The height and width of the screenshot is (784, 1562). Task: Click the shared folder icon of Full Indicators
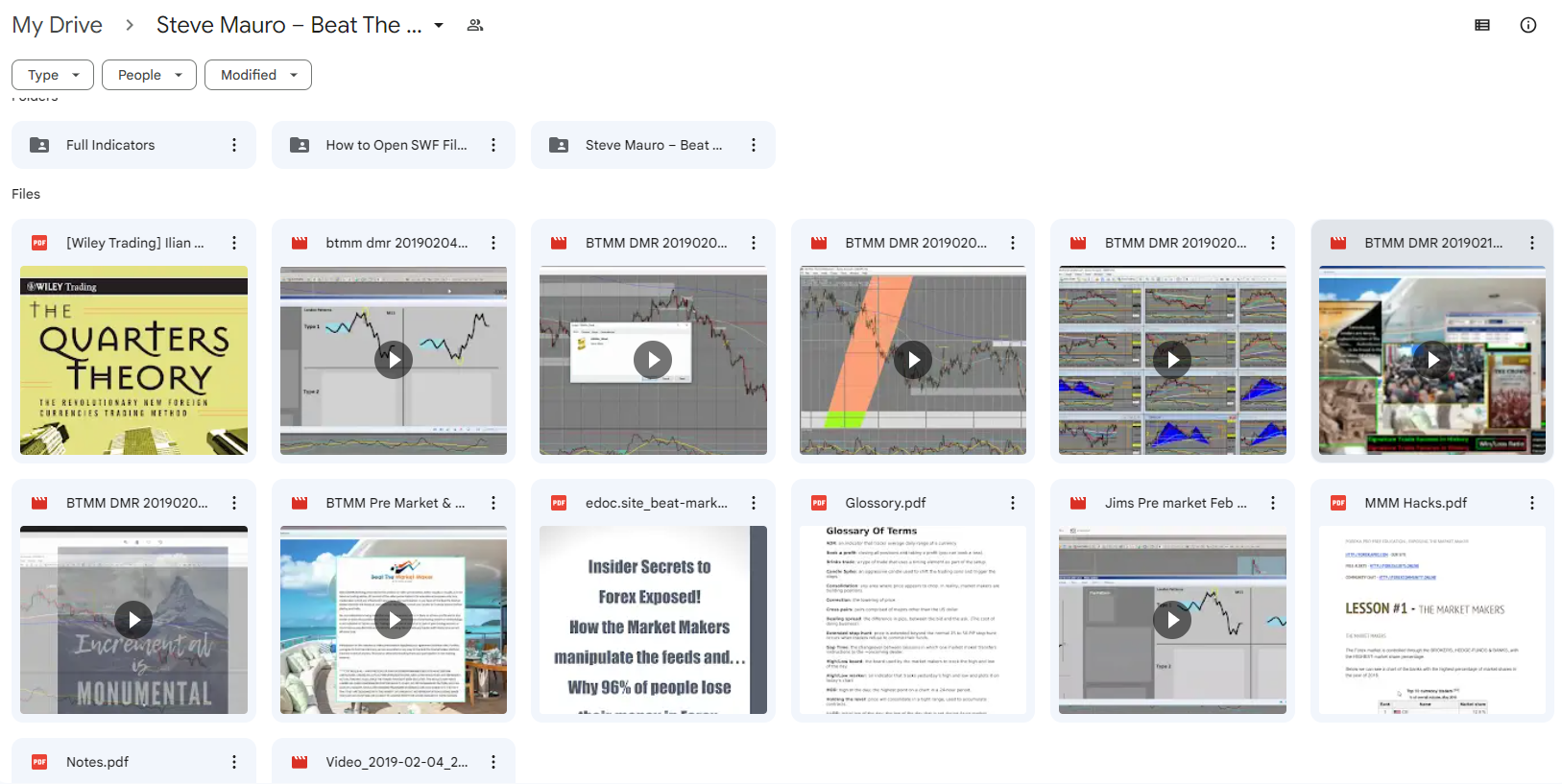coord(39,145)
